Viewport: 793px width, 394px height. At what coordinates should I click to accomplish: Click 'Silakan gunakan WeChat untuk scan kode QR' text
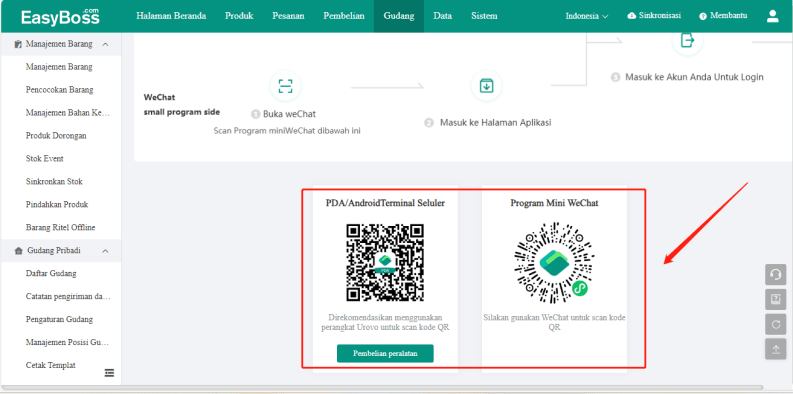[554, 322]
